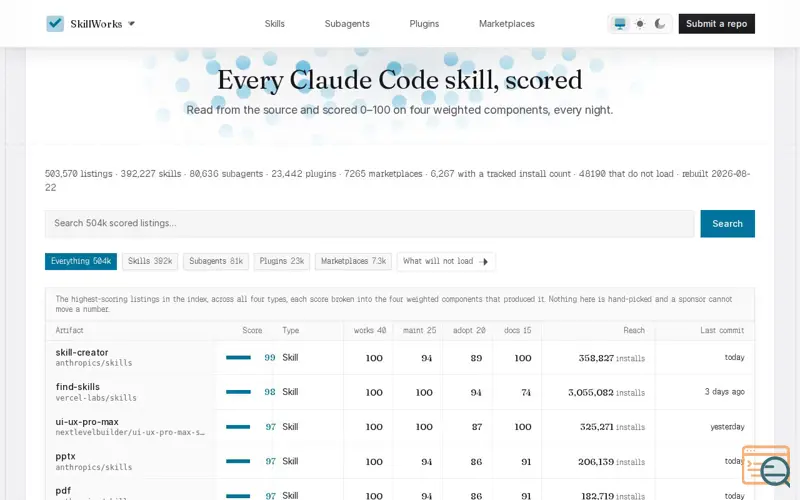Open the pdf listing

(63, 491)
